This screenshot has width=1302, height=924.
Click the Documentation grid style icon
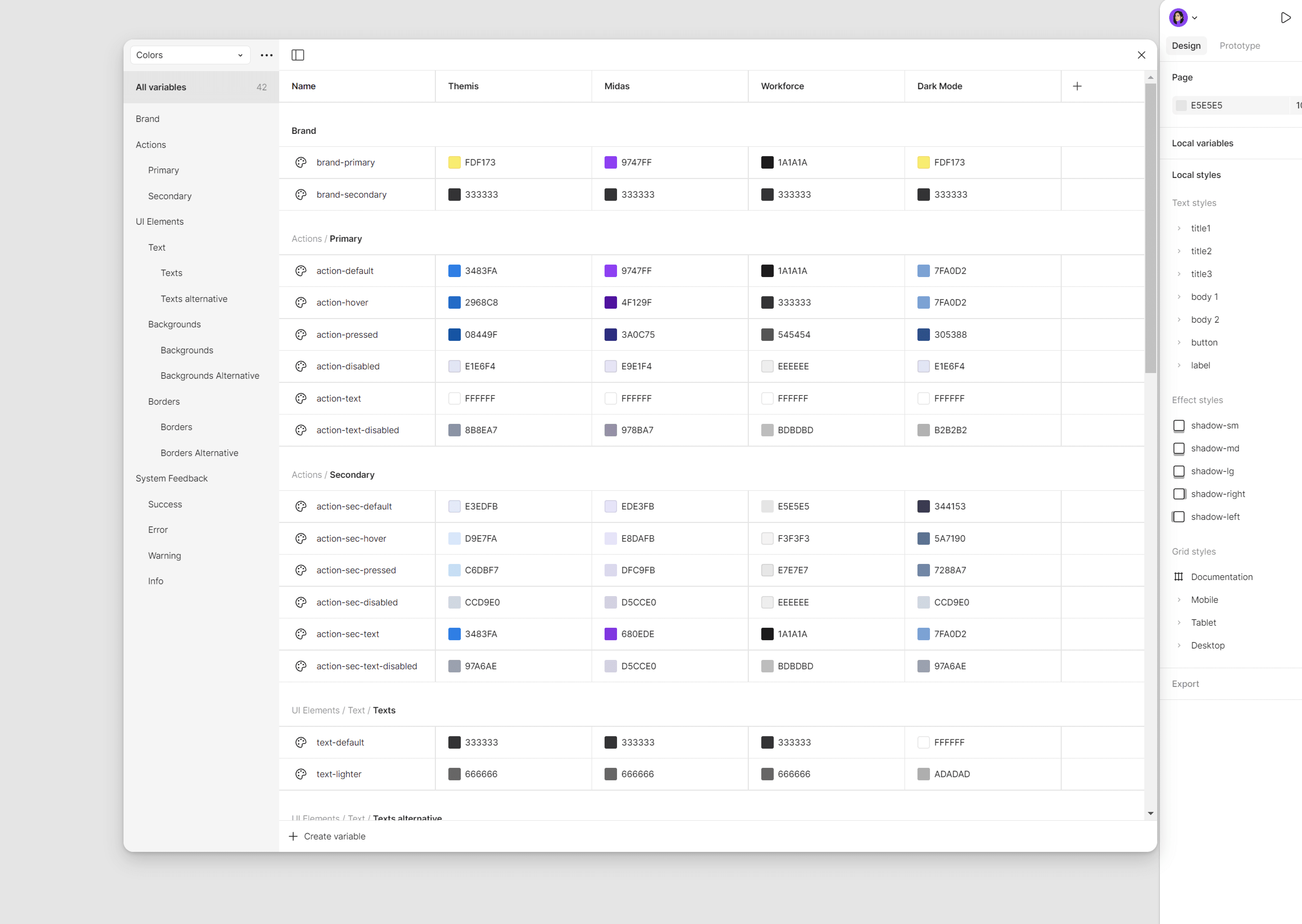pos(1178,577)
